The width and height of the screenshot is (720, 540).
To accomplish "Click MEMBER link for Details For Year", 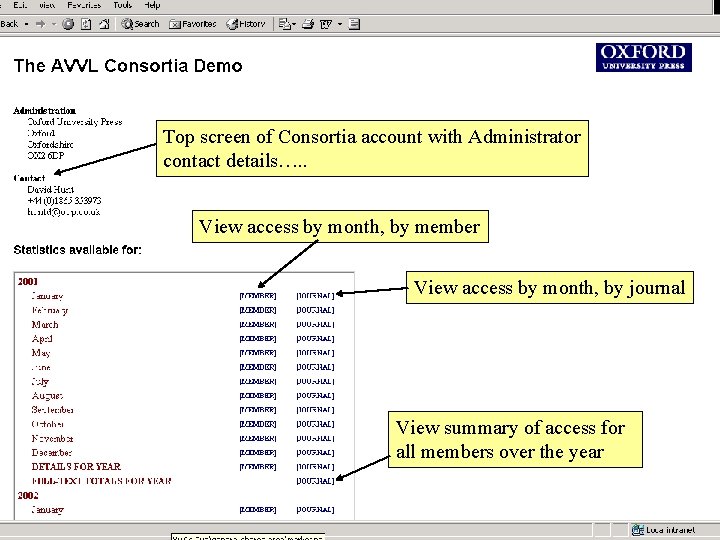I will pyautogui.click(x=258, y=467).
